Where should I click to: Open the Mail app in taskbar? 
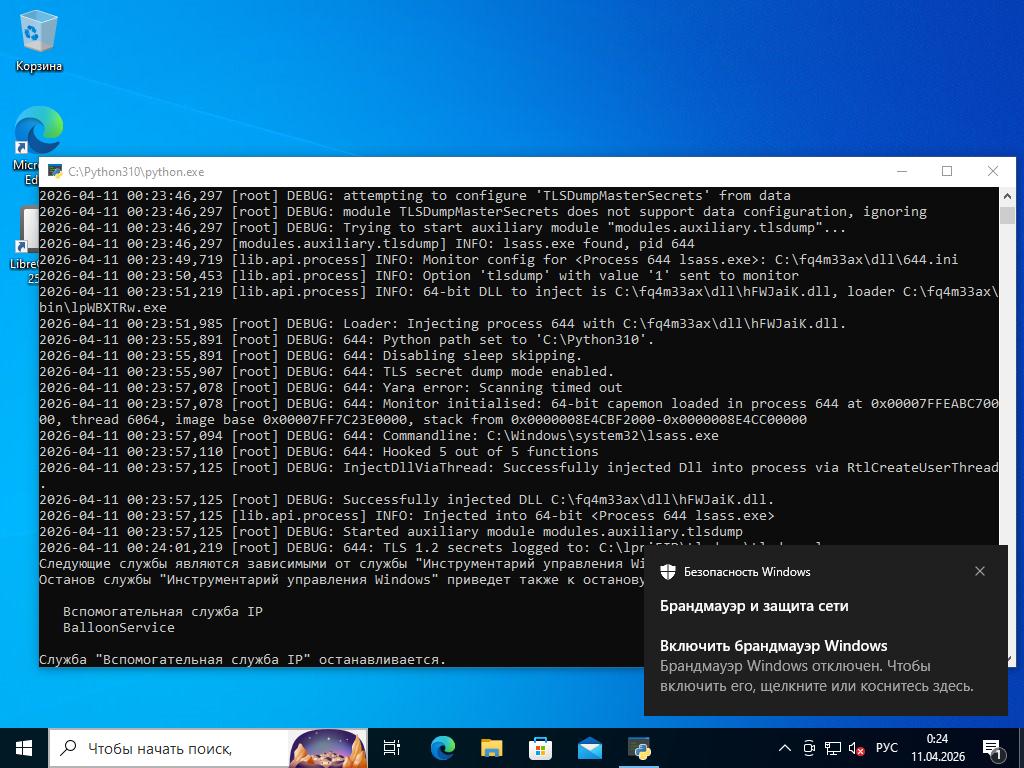pos(589,747)
